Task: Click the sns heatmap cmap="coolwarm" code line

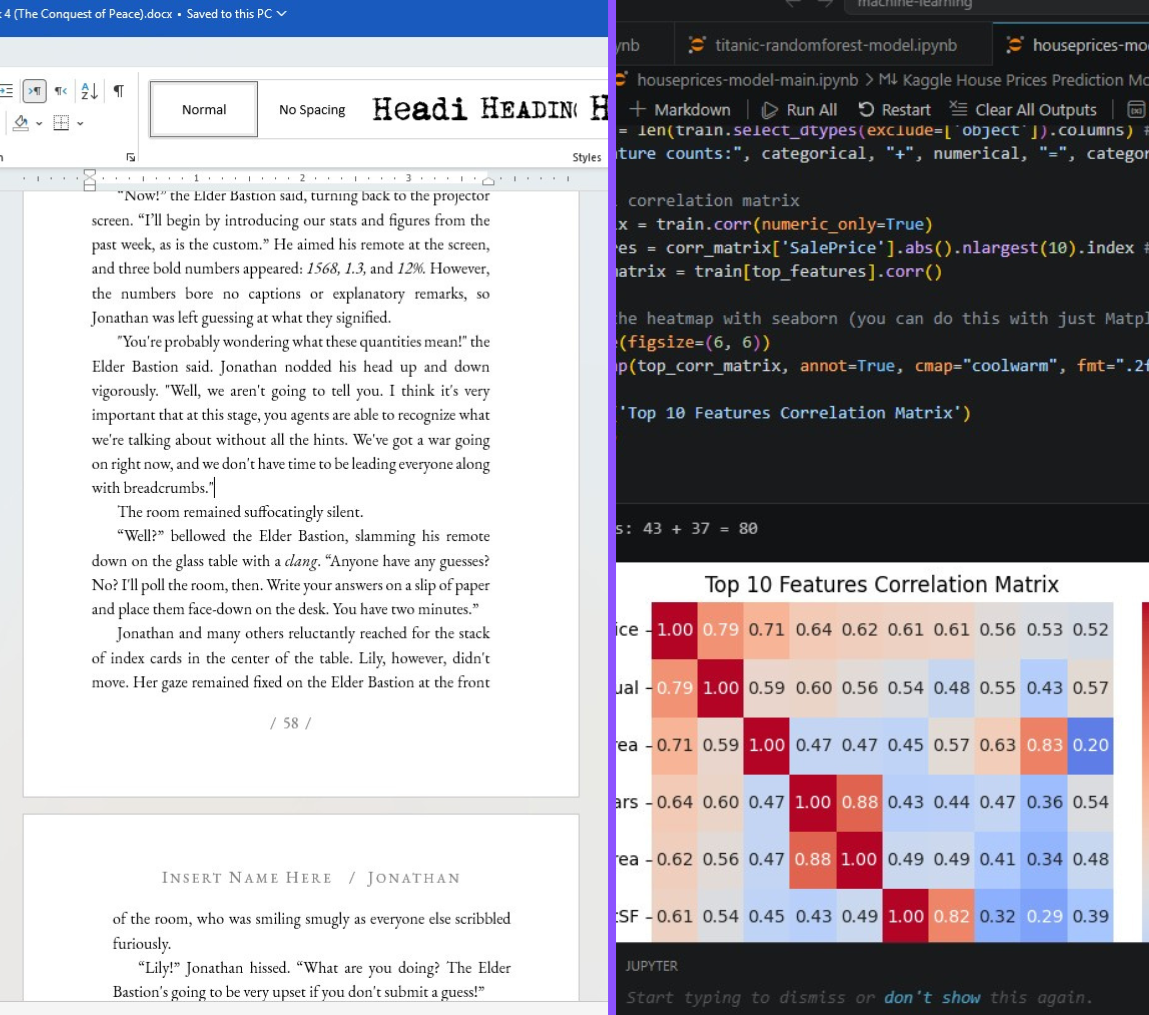Action: point(882,366)
